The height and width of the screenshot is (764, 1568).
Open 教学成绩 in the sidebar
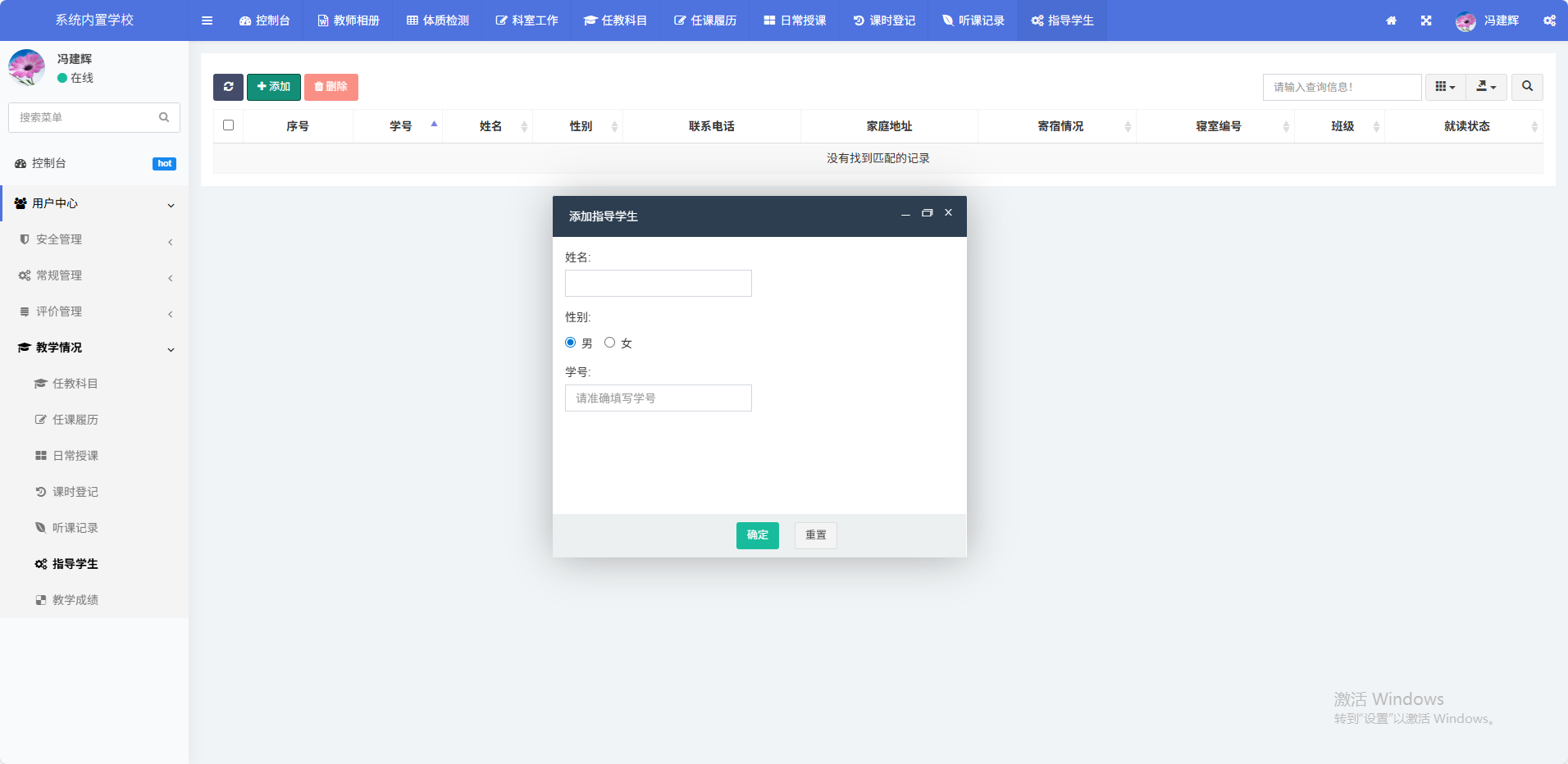[75, 600]
